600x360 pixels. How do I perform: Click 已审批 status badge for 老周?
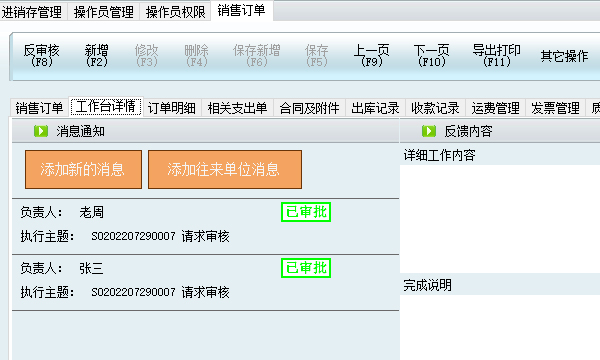(306, 212)
